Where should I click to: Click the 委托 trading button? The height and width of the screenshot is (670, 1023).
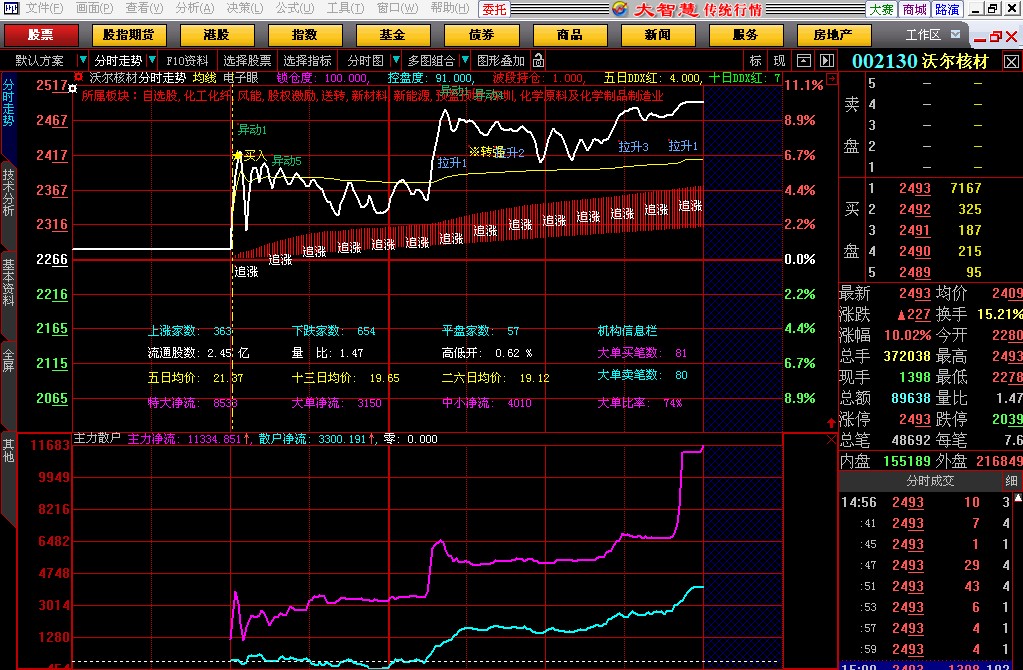(494, 9)
